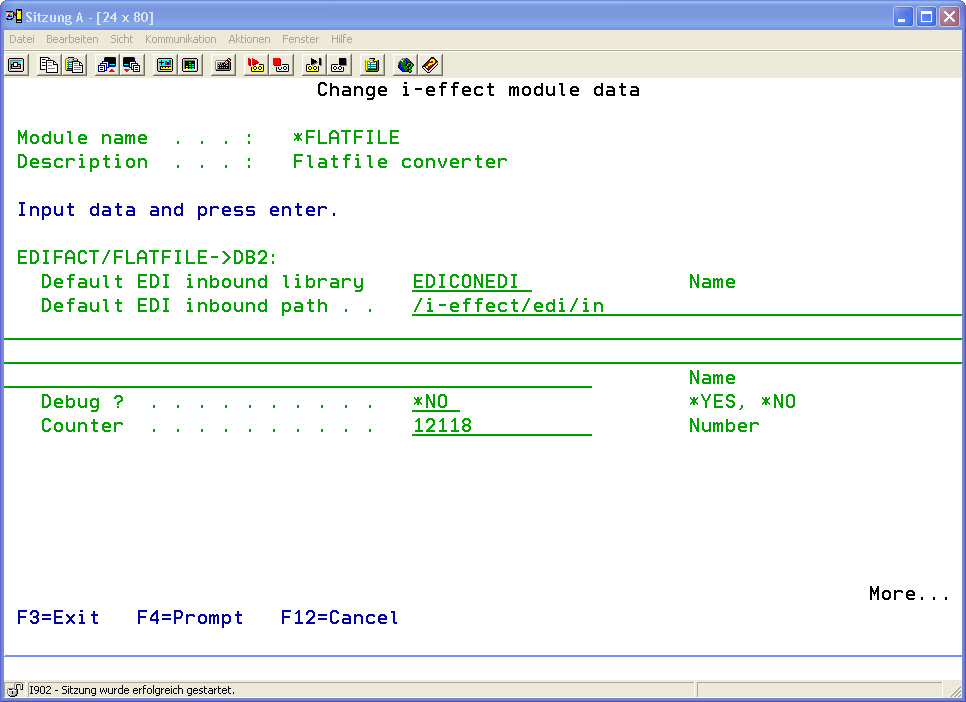Image resolution: width=966 pixels, height=702 pixels.
Task: Click the copy icon in toolbar
Action: [49, 65]
